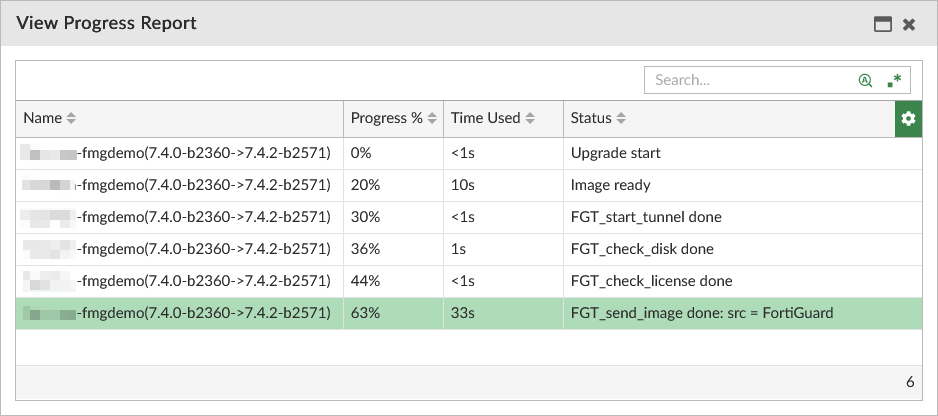Select the FGT_start_tunnel done row

pos(645,217)
